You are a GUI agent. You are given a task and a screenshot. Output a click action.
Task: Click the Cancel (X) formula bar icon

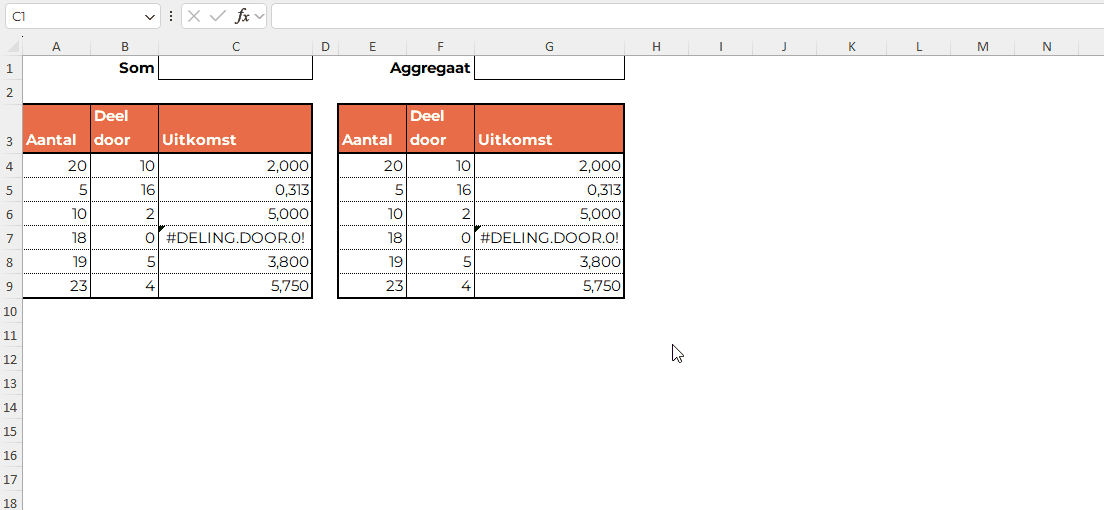click(x=194, y=16)
